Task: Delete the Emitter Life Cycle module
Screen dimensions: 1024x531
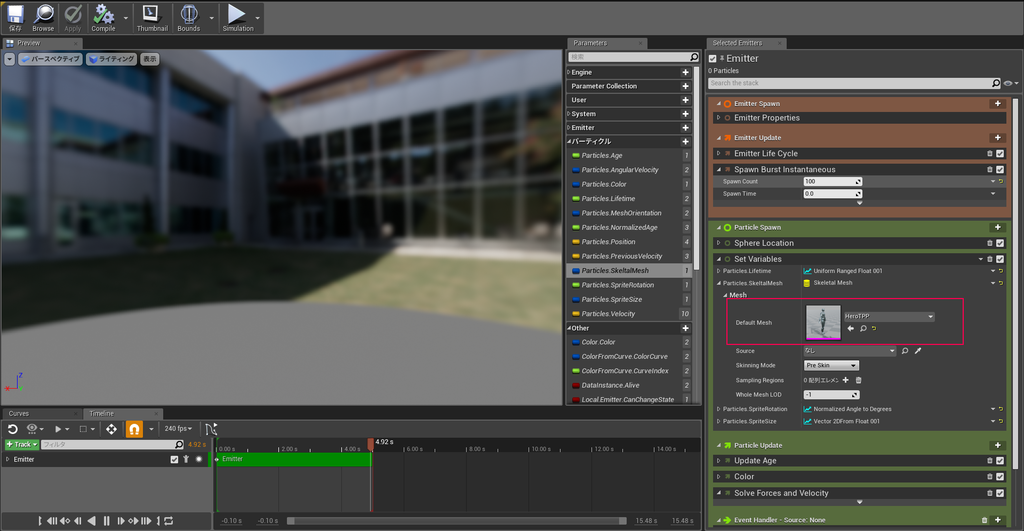Action: point(989,153)
